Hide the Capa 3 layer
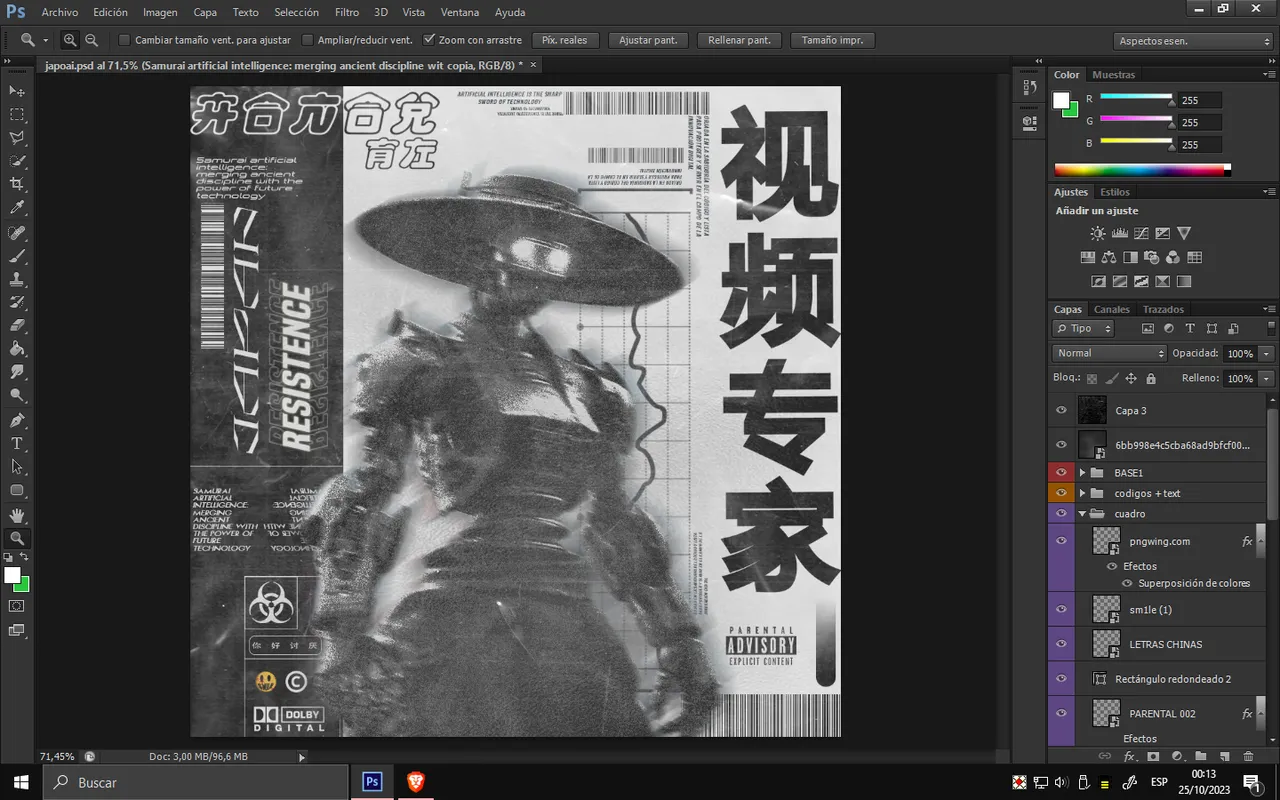The image size is (1280, 800). (1061, 410)
